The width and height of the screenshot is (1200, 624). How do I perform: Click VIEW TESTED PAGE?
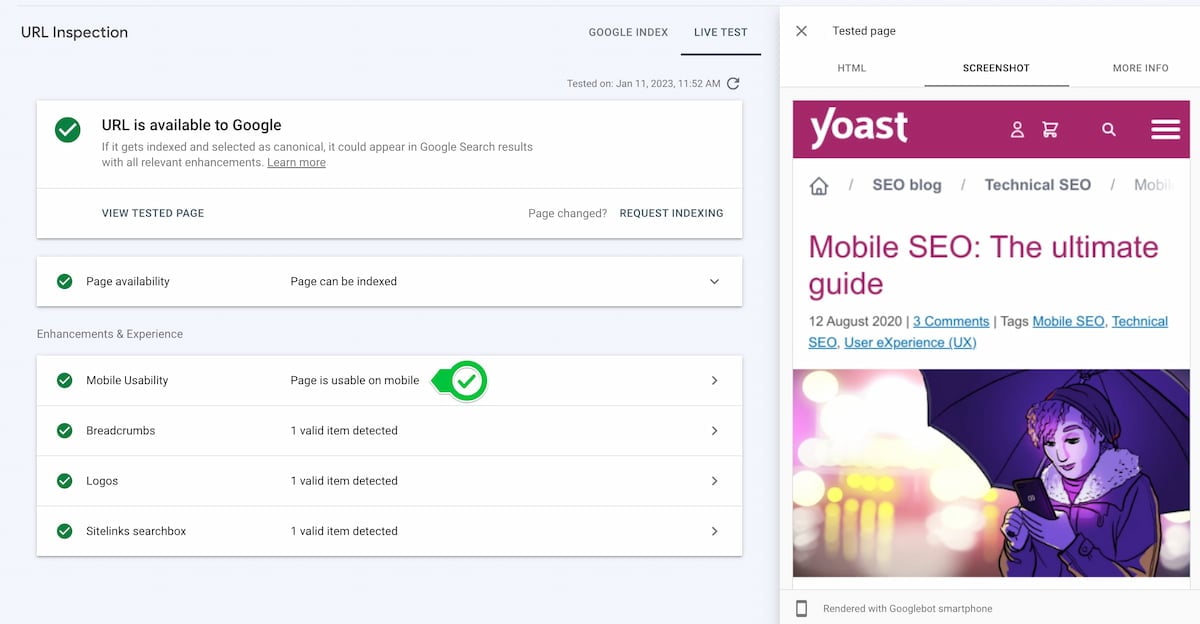point(153,213)
